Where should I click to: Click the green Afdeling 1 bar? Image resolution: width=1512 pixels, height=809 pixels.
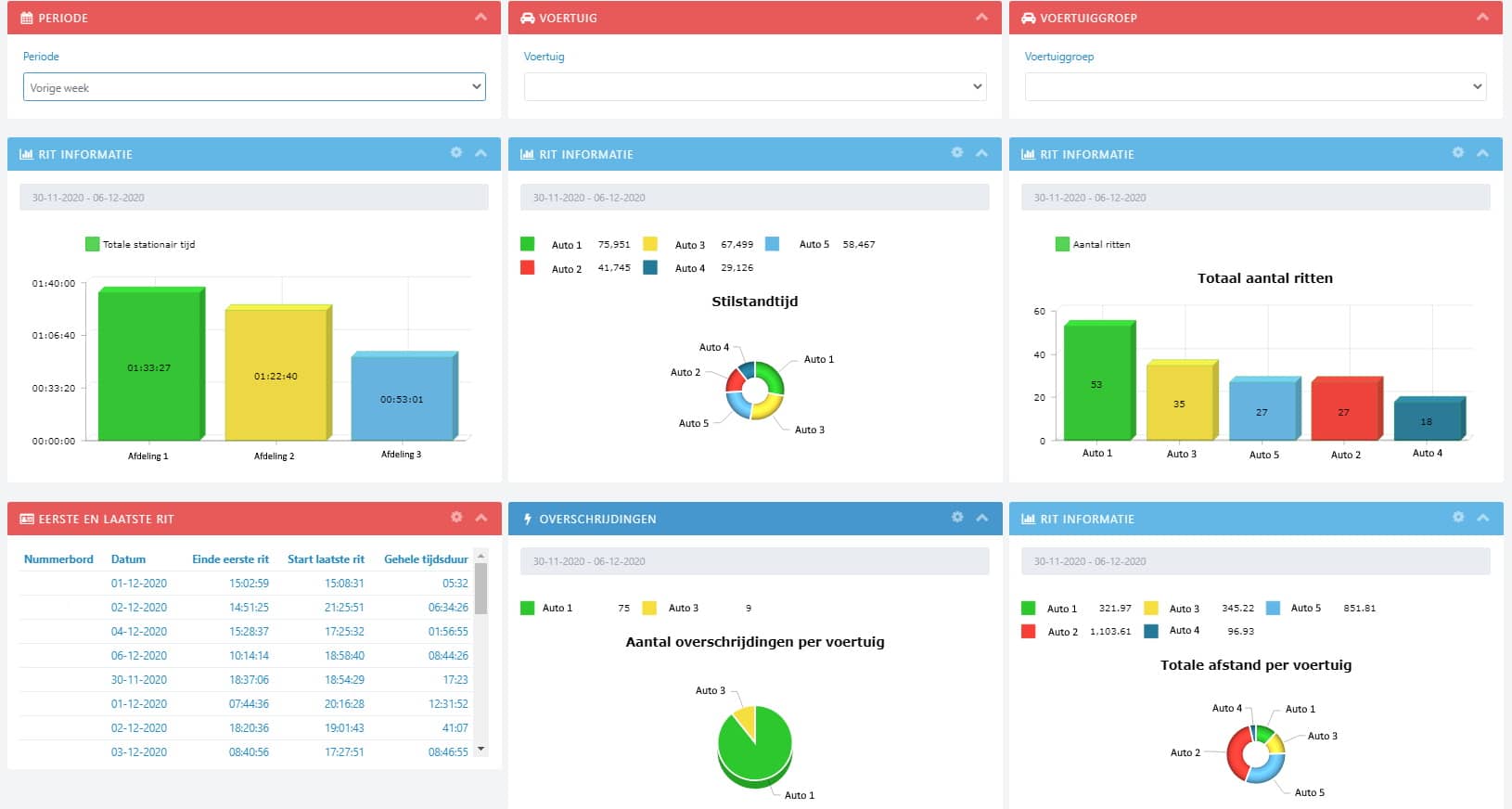tap(149, 366)
